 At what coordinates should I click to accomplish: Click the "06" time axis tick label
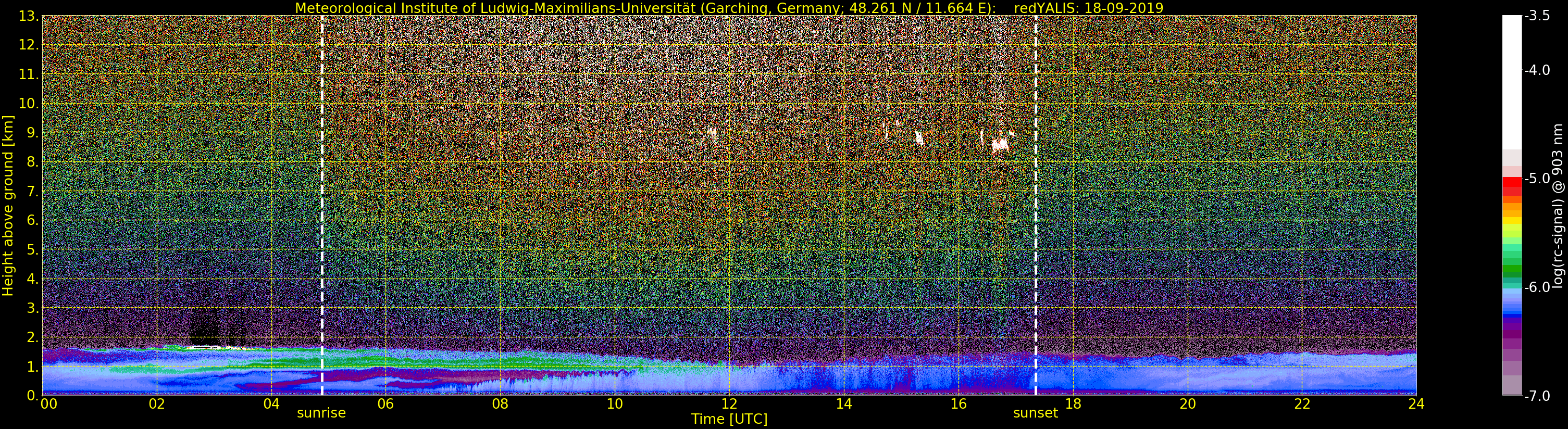(x=386, y=404)
